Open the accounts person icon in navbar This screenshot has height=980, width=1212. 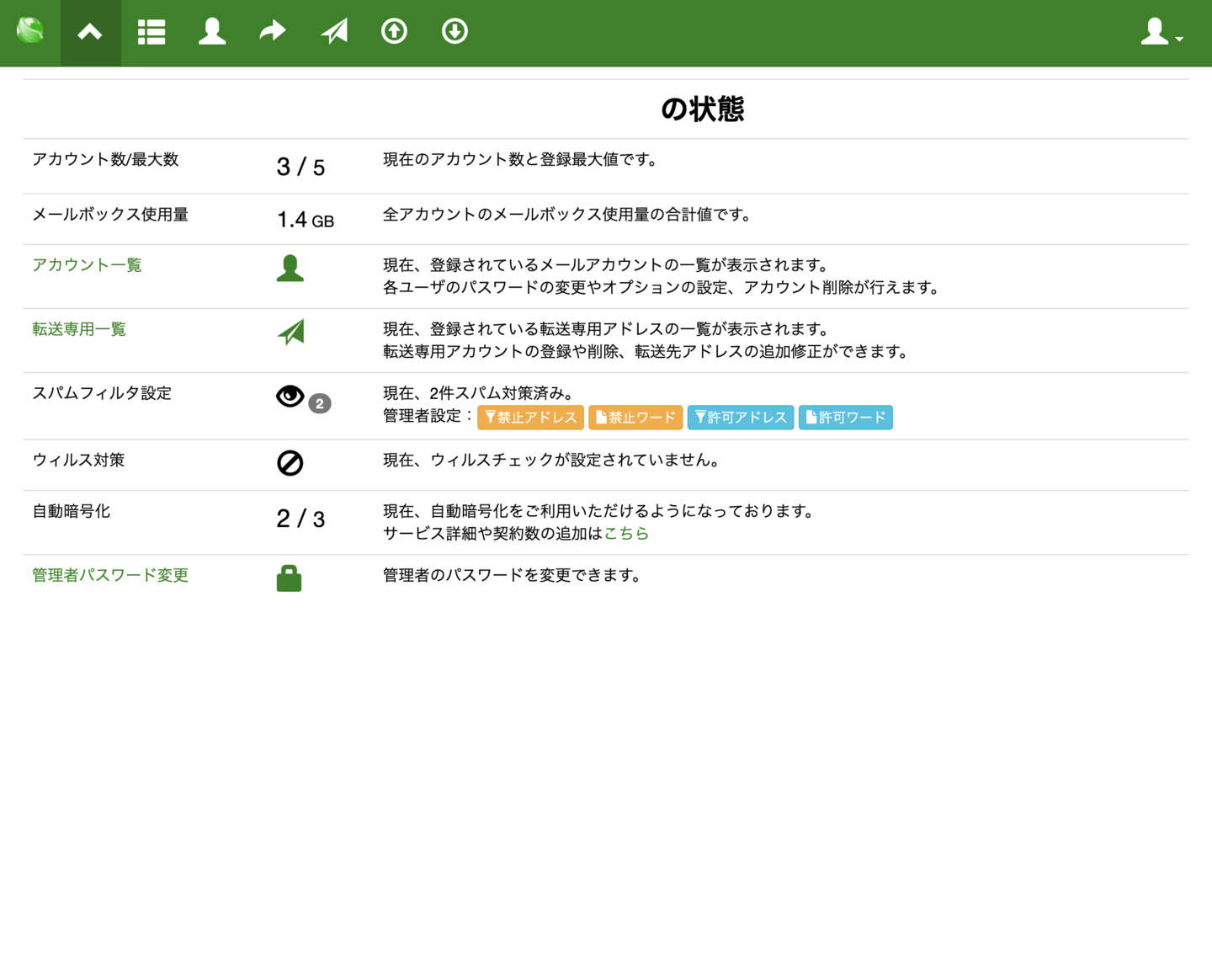pos(212,32)
